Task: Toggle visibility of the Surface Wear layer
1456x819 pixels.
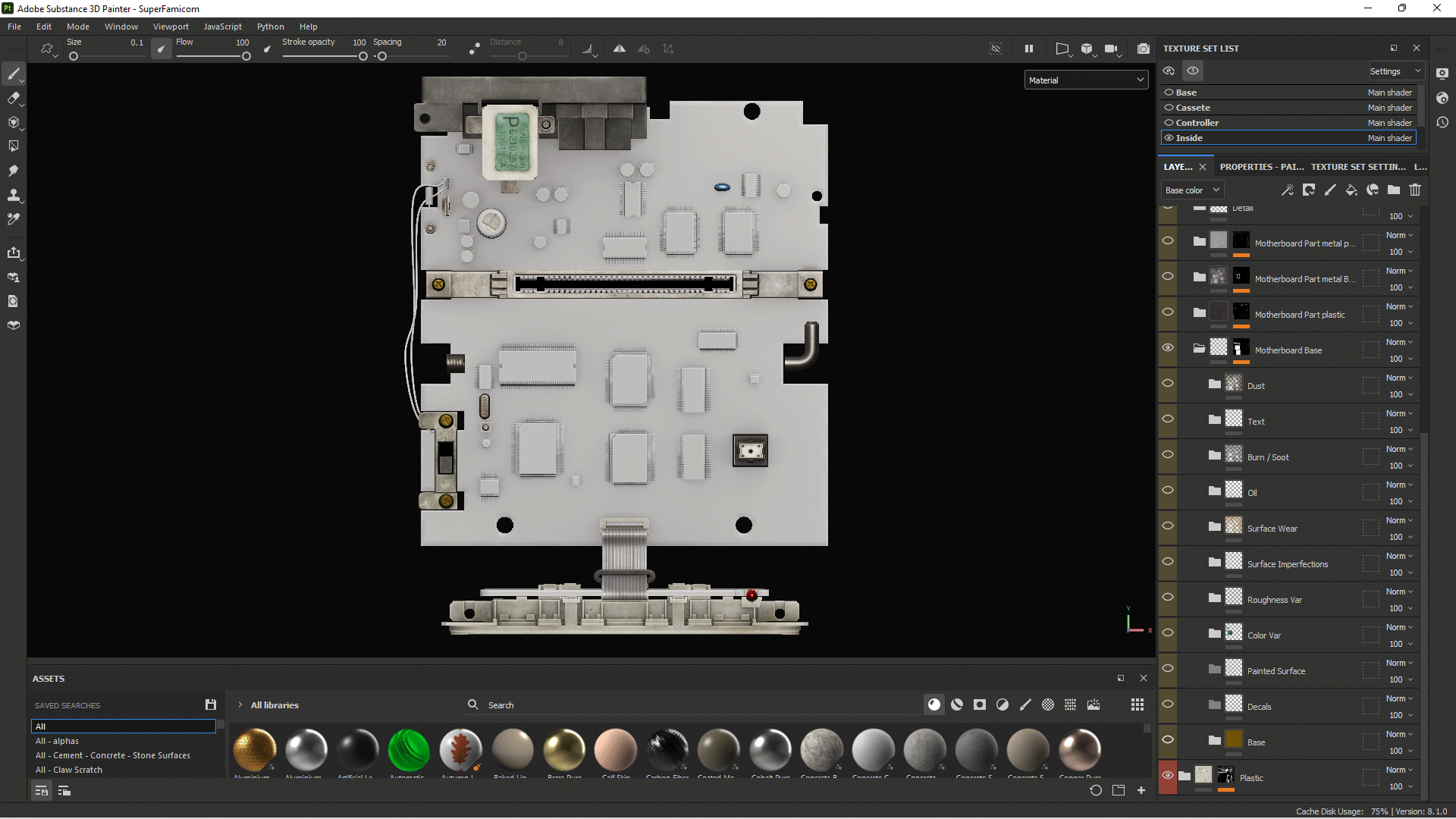Action: 1168,526
